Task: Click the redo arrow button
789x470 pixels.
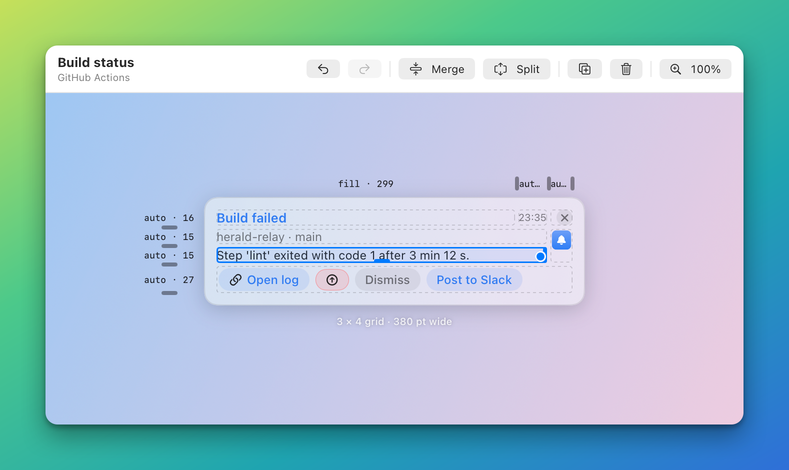Action: (x=364, y=69)
